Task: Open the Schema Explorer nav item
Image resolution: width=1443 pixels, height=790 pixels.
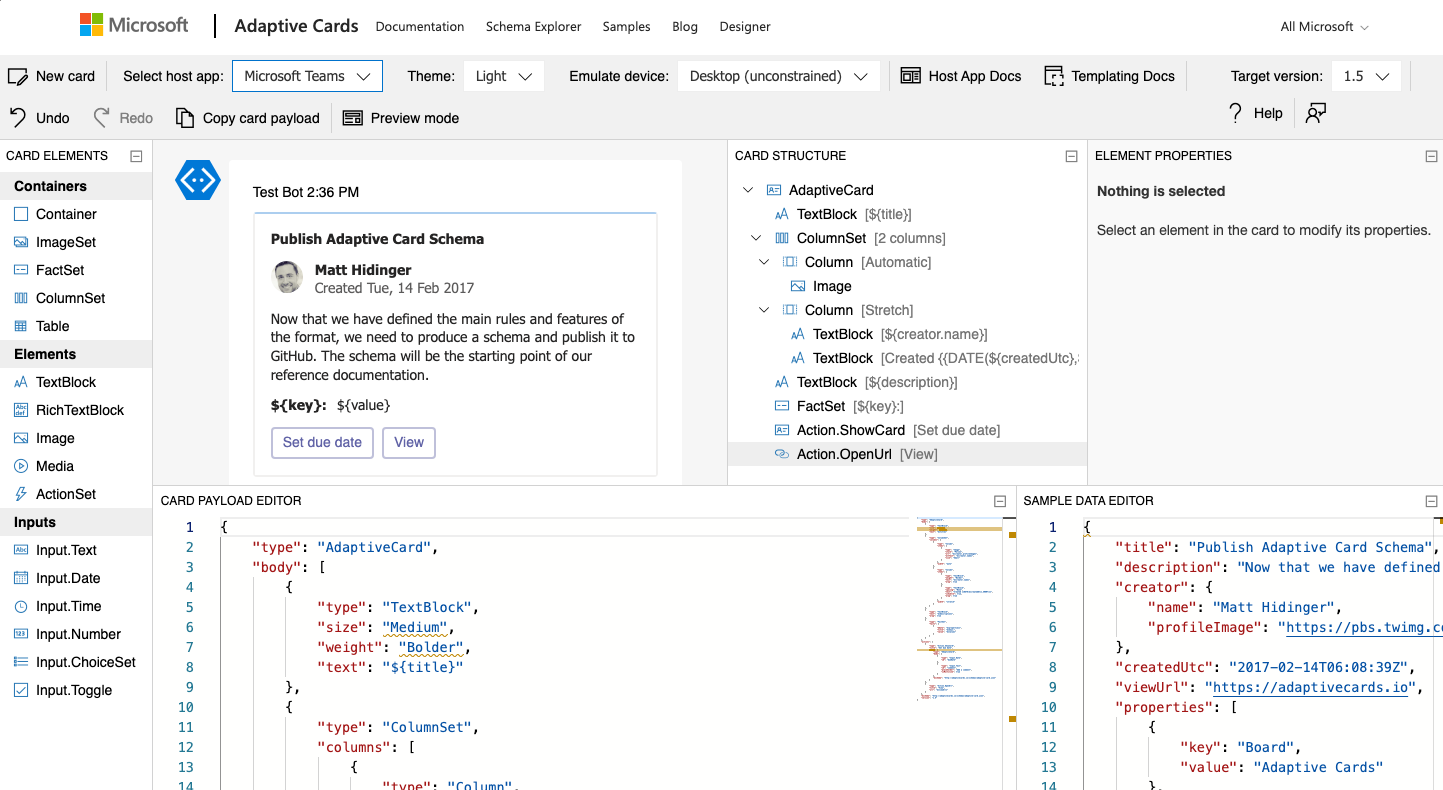Action: coord(533,27)
